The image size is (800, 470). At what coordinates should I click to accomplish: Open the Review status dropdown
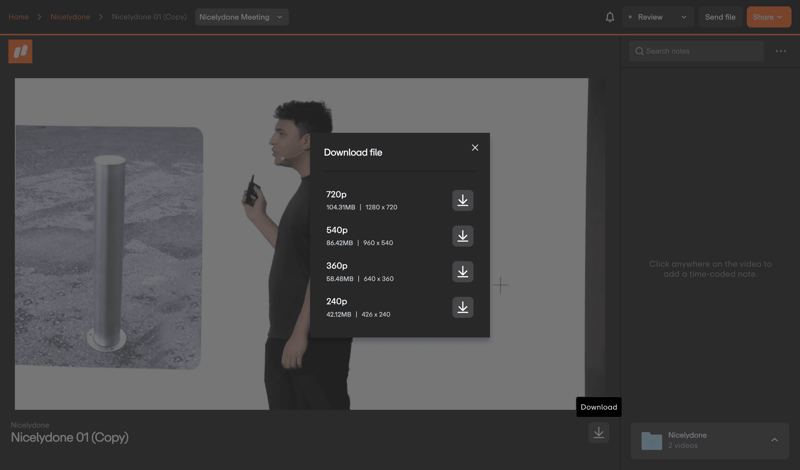point(658,17)
